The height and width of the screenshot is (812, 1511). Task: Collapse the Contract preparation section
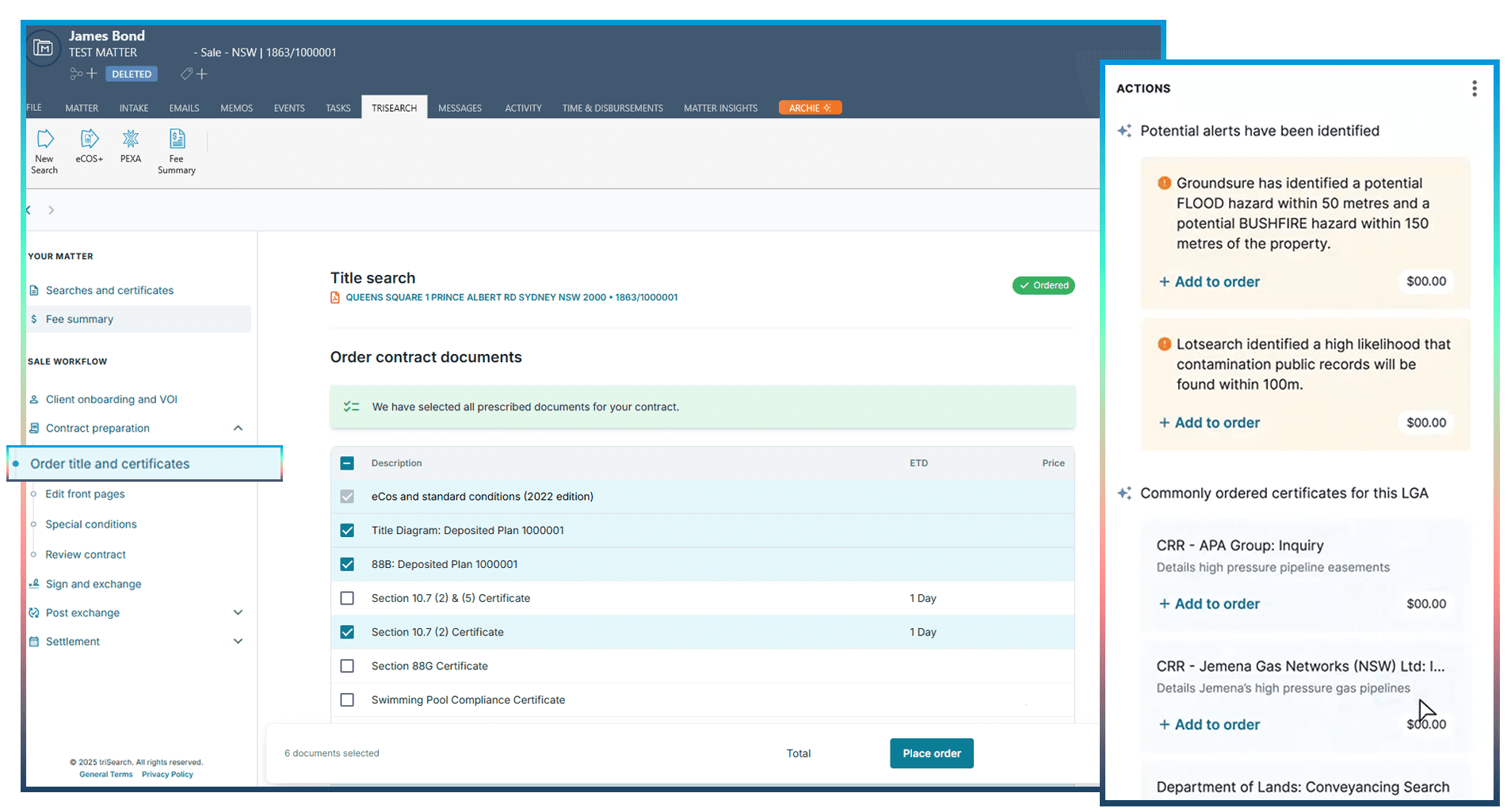(x=238, y=429)
